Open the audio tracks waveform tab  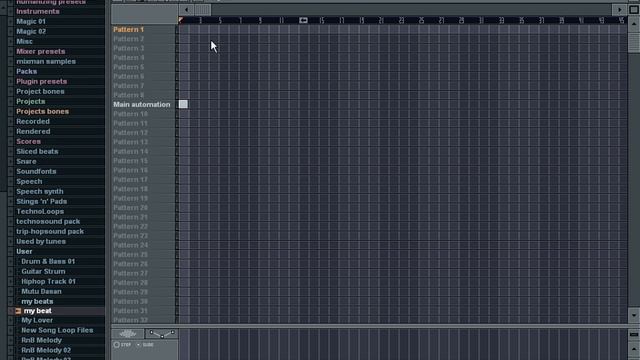(128, 334)
